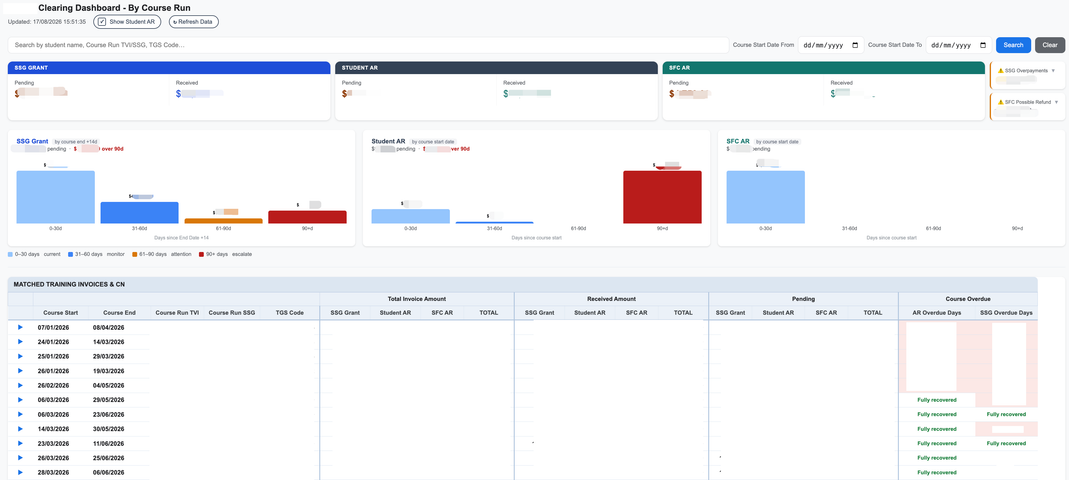Expand the SFC Possible Refund dropdown arrow
This screenshot has width=1069, height=480.
pos(1057,102)
